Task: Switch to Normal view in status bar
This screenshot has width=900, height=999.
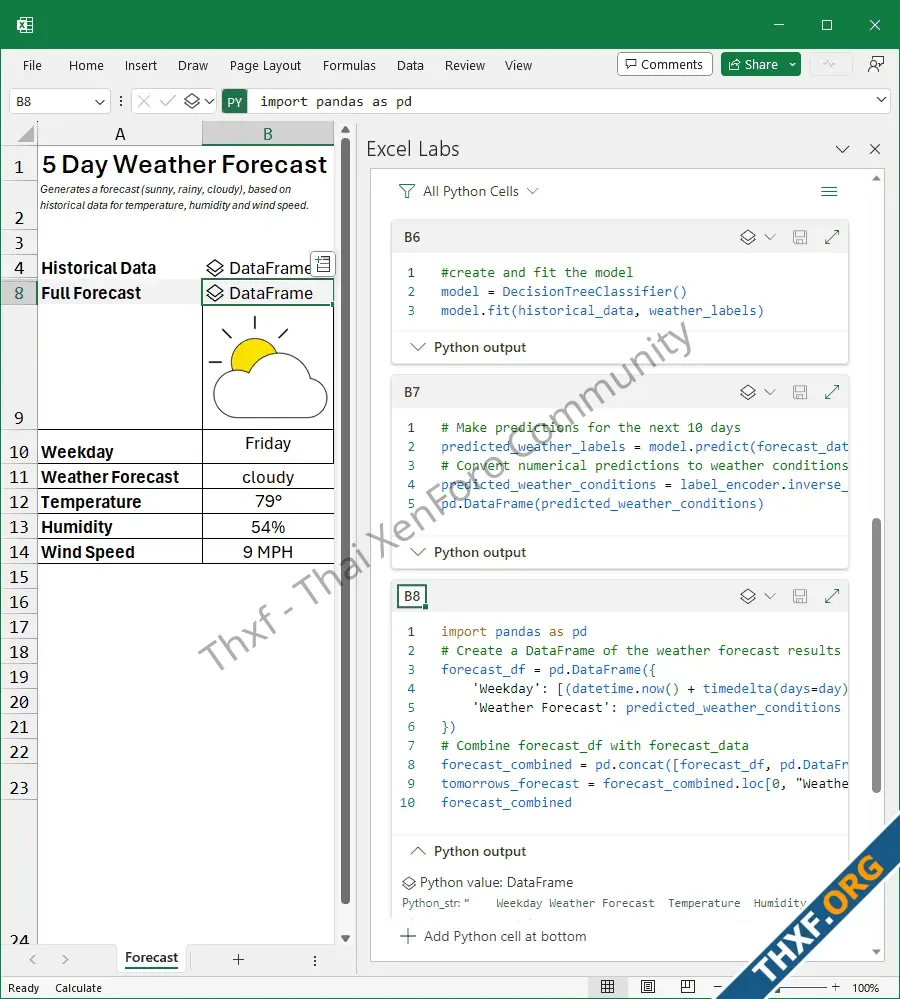Action: point(607,987)
